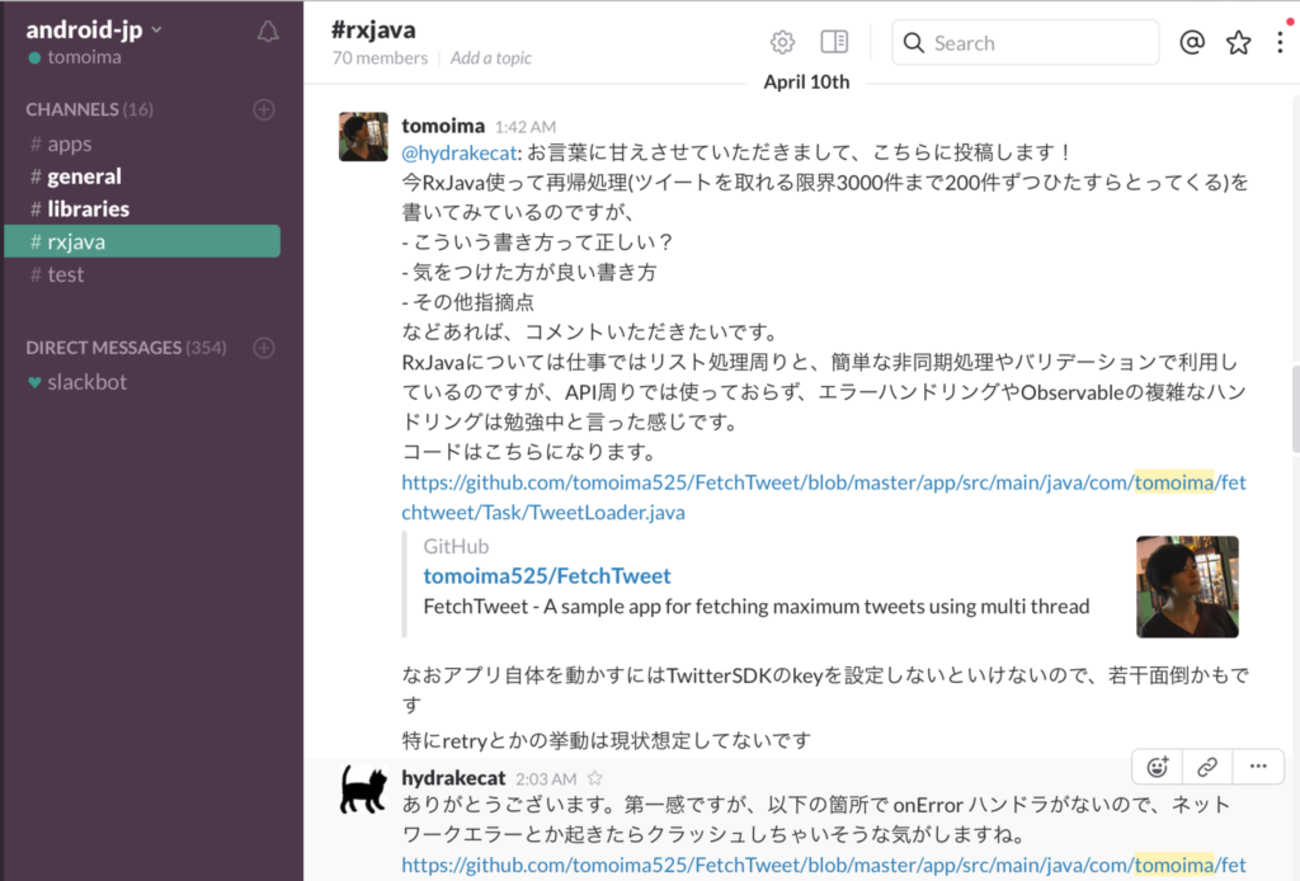
Task: Click the 2:03 AM message timestamp
Action: coord(546,779)
